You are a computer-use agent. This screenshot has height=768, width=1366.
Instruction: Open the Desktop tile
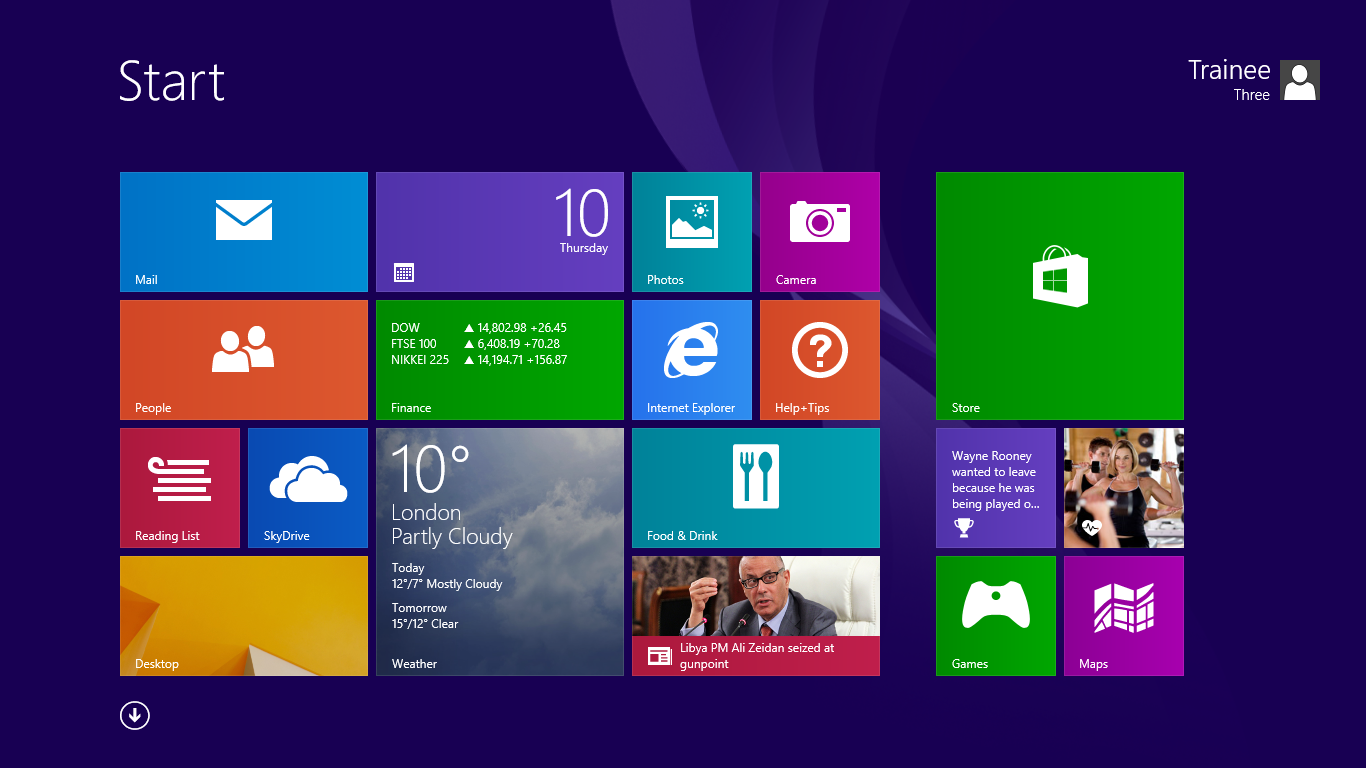(243, 615)
